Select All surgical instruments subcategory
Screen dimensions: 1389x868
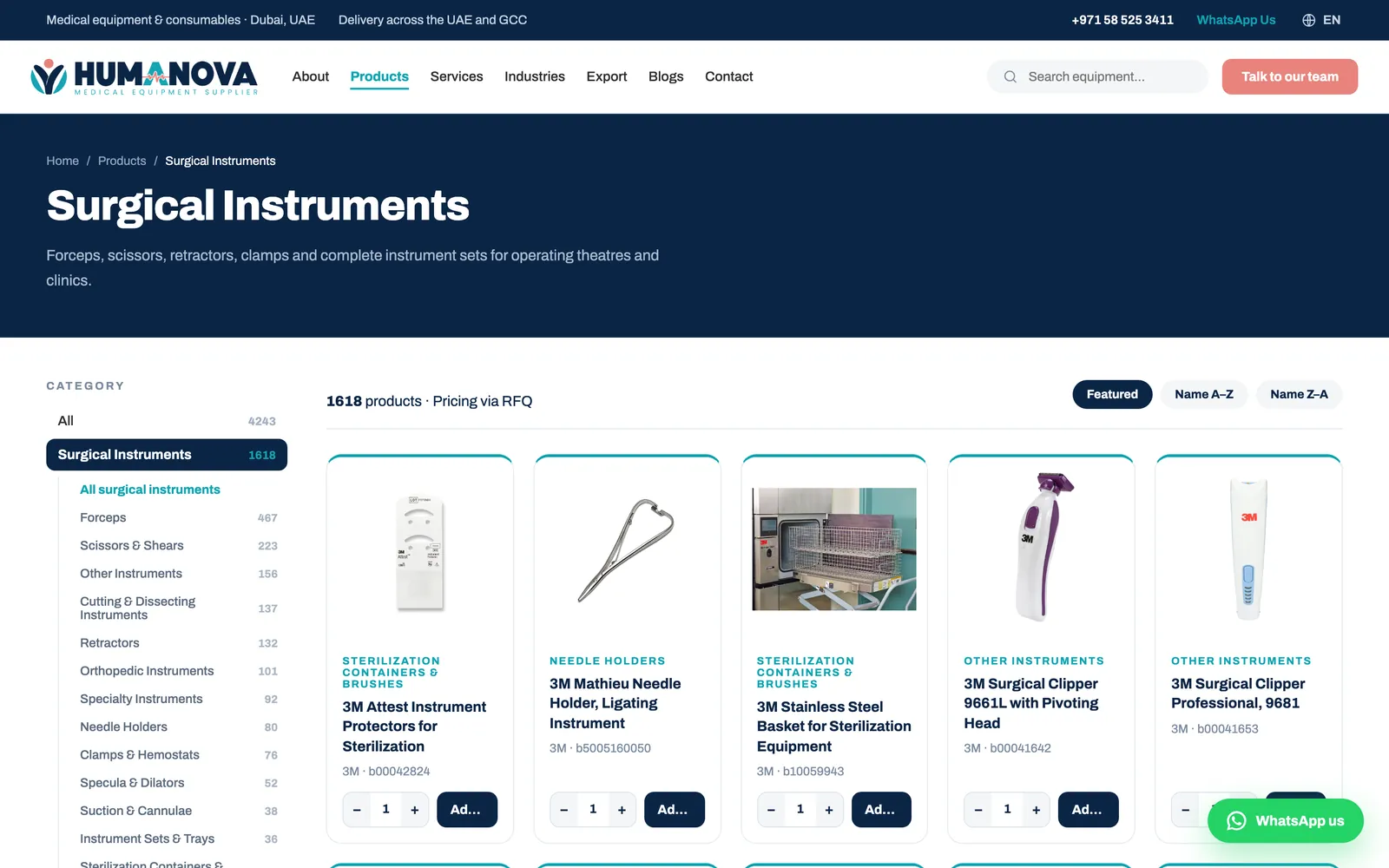coord(150,490)
